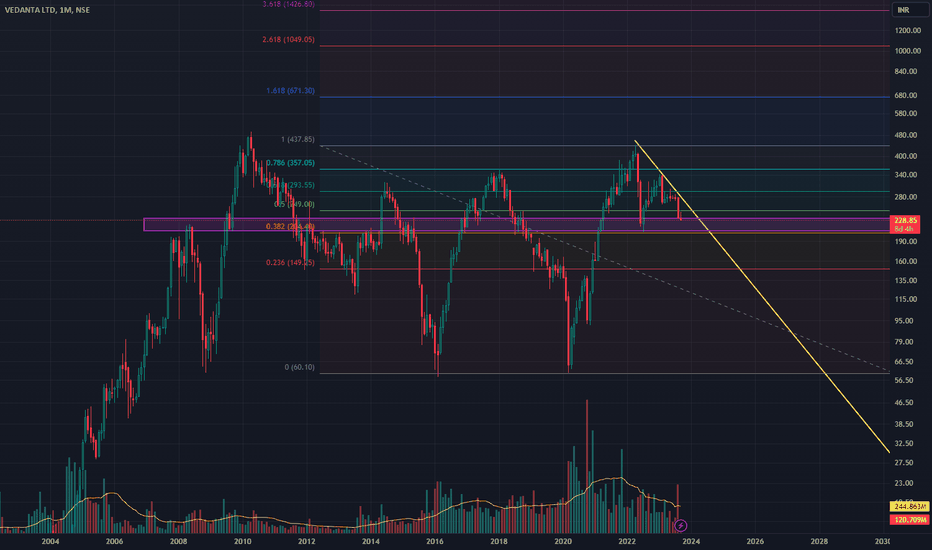Click the 280.00 price axis label
Screen dimensions: 932x550
[906, 197]
